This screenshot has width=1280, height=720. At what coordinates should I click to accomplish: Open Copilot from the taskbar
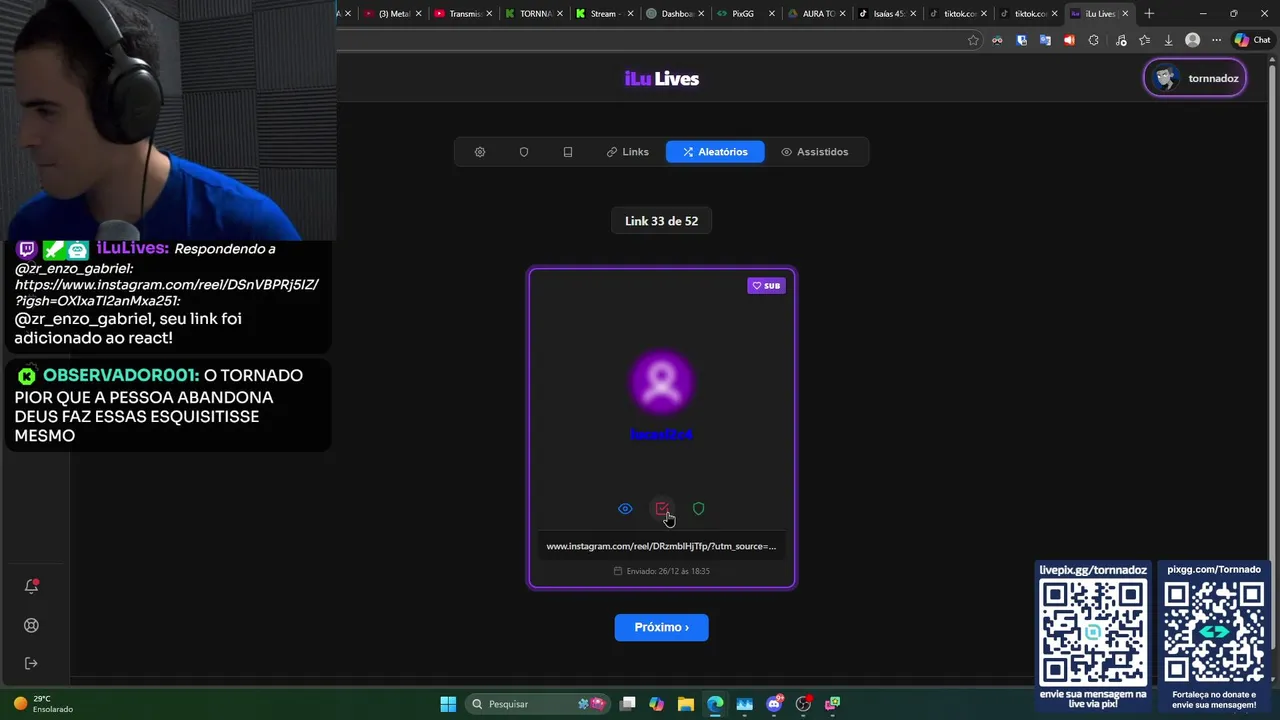click(657, 704)
